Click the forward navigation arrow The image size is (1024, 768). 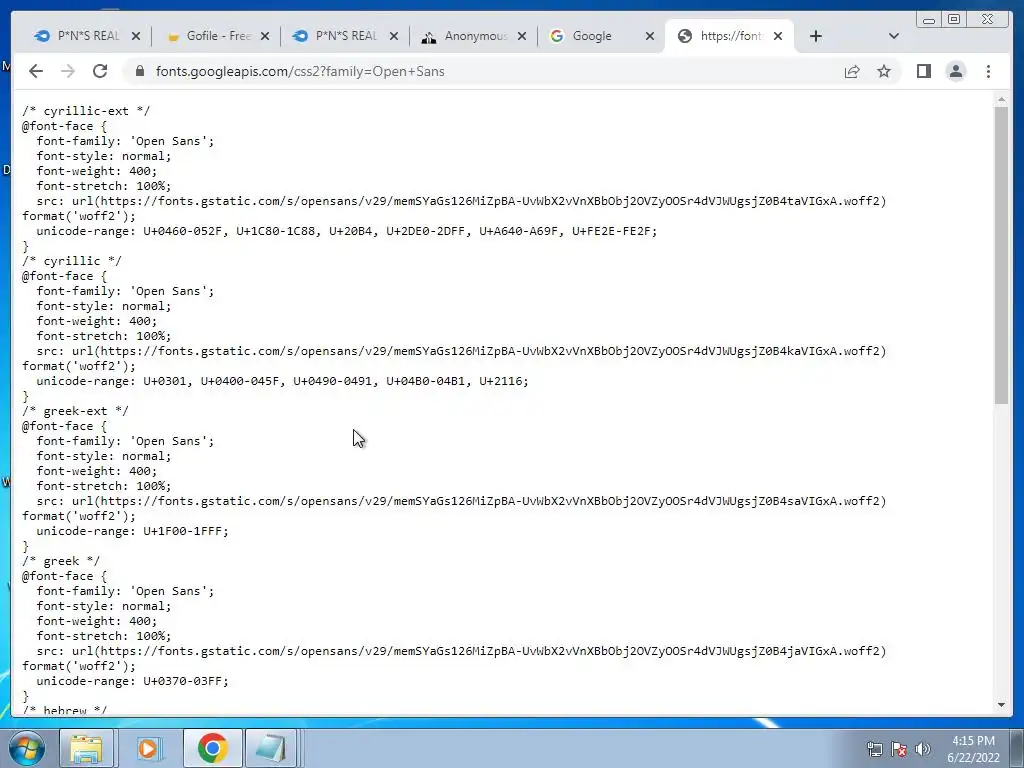point(68,71)
